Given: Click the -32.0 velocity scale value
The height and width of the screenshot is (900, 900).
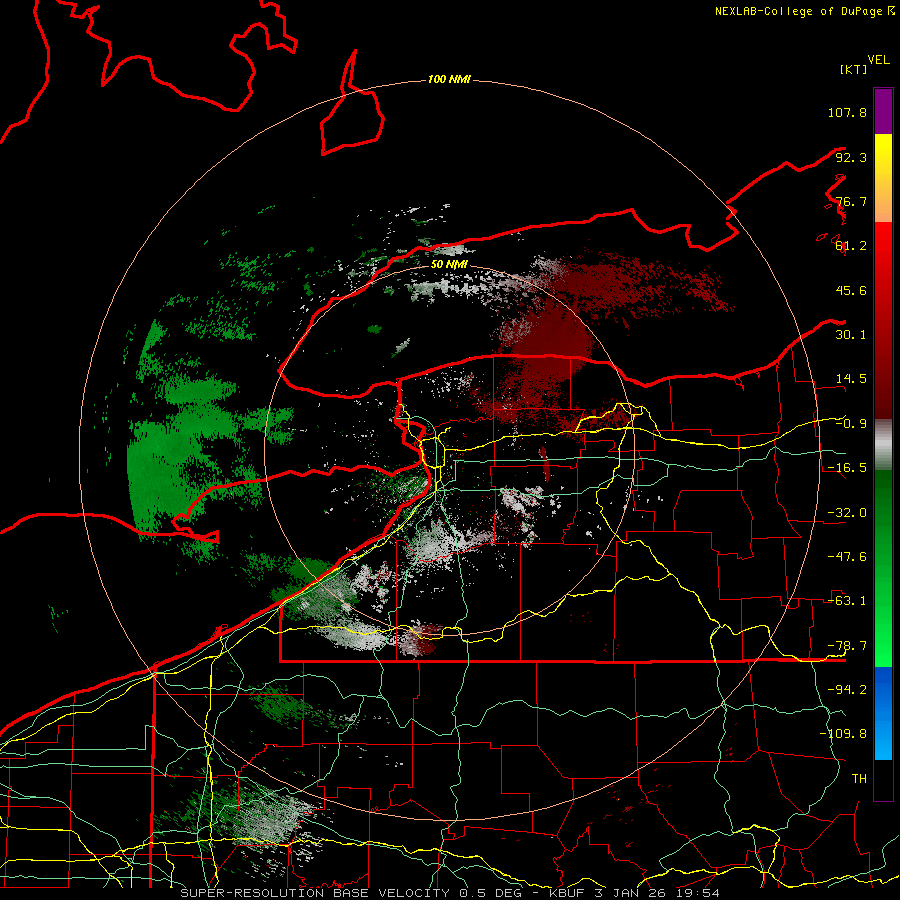Looking at the screenshot, I should [x=847, y=513].
